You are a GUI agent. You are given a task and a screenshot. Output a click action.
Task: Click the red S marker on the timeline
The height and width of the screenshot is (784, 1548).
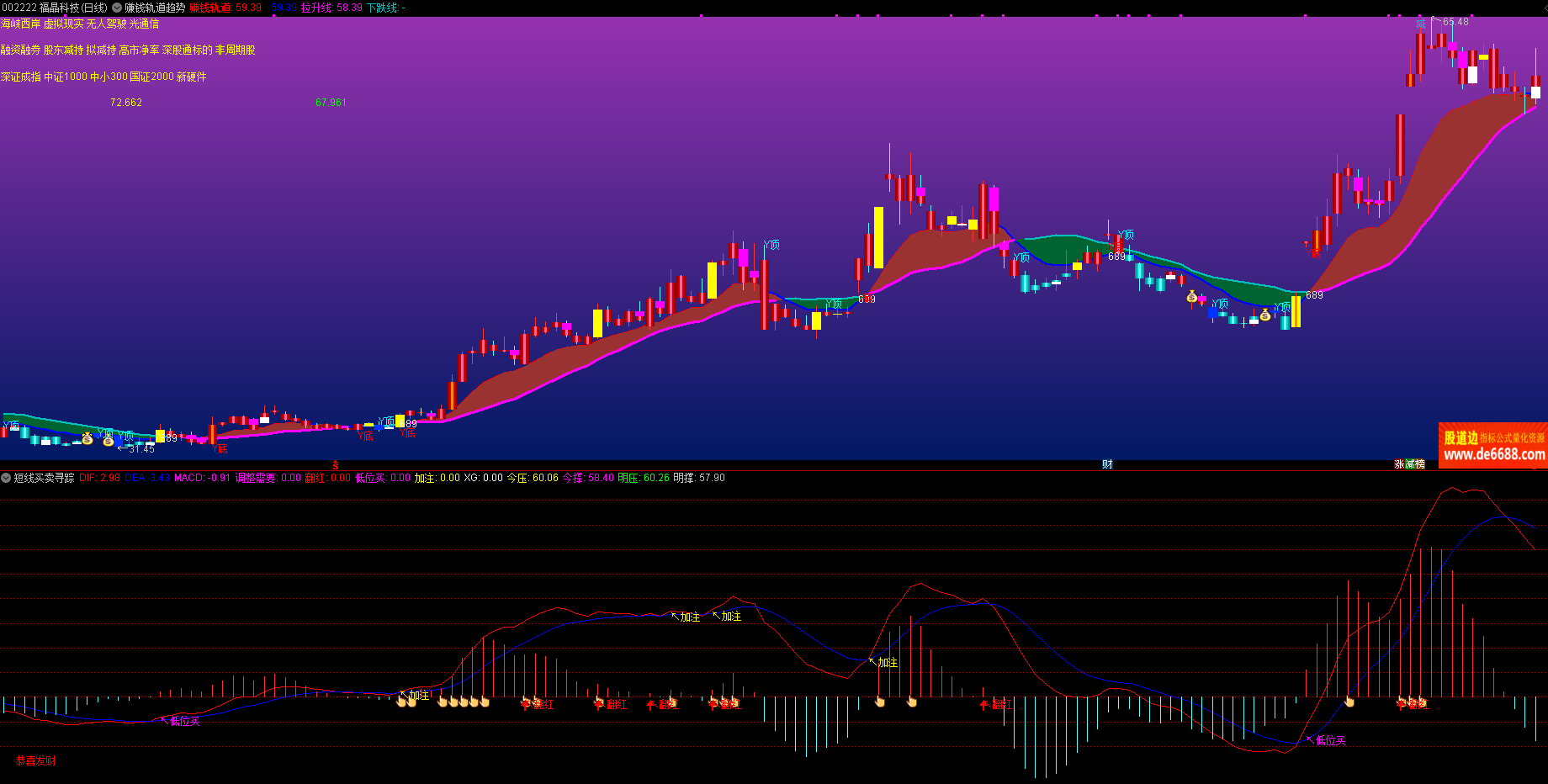pyautogui.click(x=336, y=465)
